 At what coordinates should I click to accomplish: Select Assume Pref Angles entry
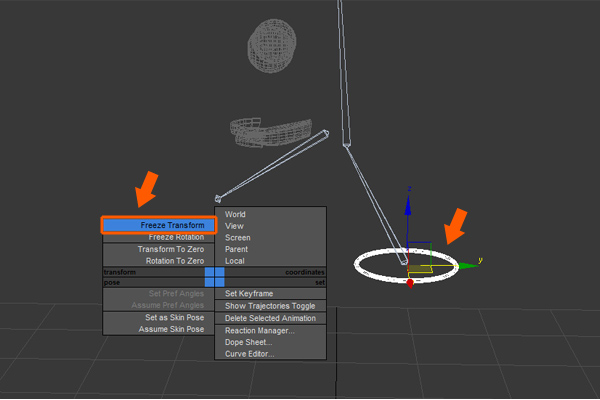(x=159, y=305)
